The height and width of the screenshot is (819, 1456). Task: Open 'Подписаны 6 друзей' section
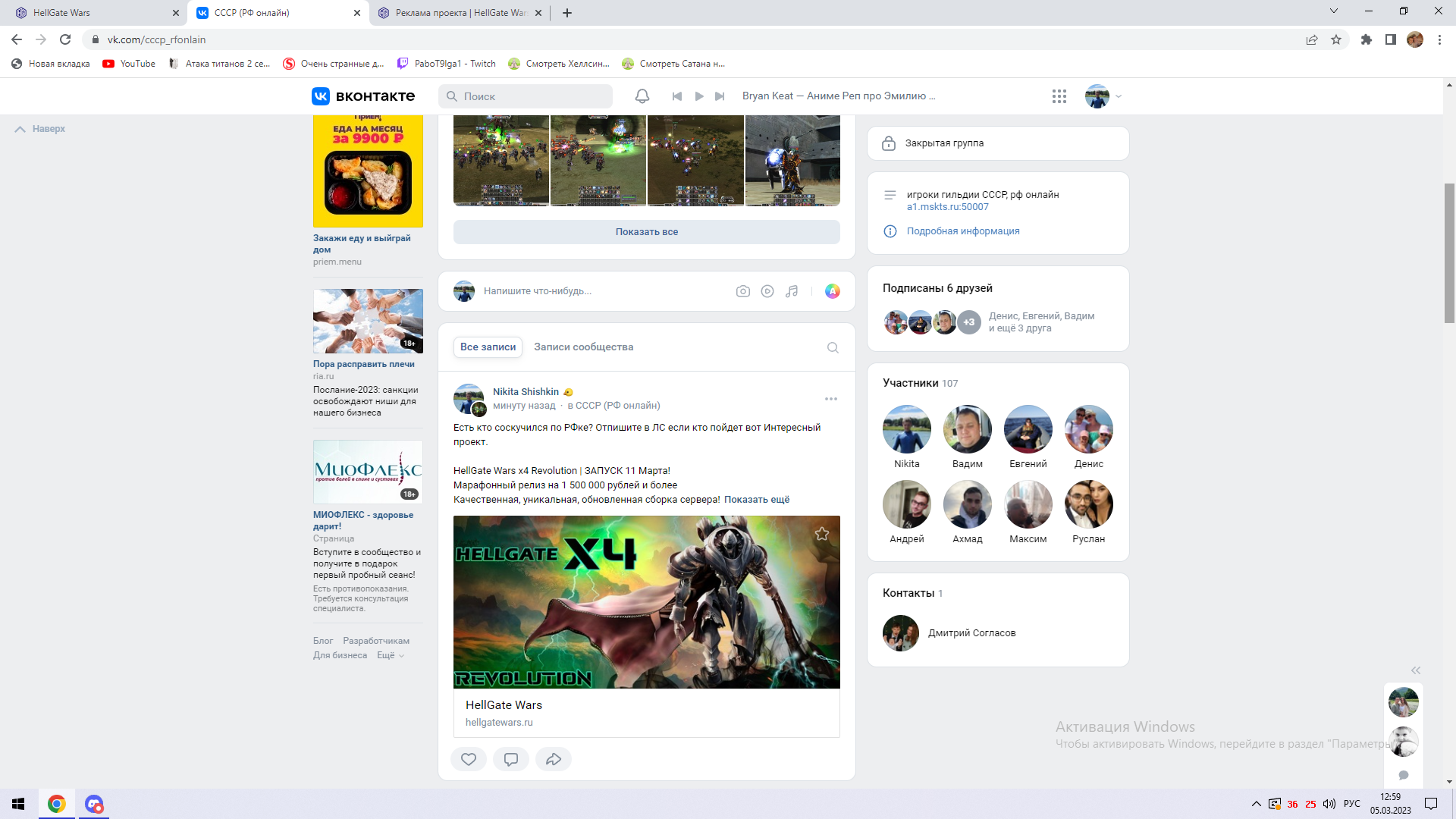[x=937, y=288]
